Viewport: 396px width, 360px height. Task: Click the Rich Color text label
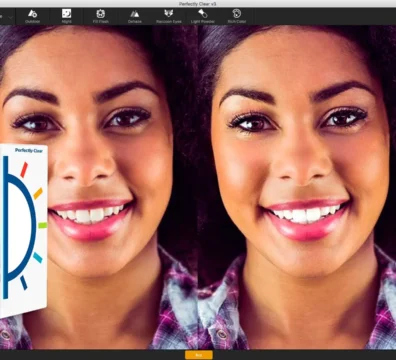tap(237, 22)
